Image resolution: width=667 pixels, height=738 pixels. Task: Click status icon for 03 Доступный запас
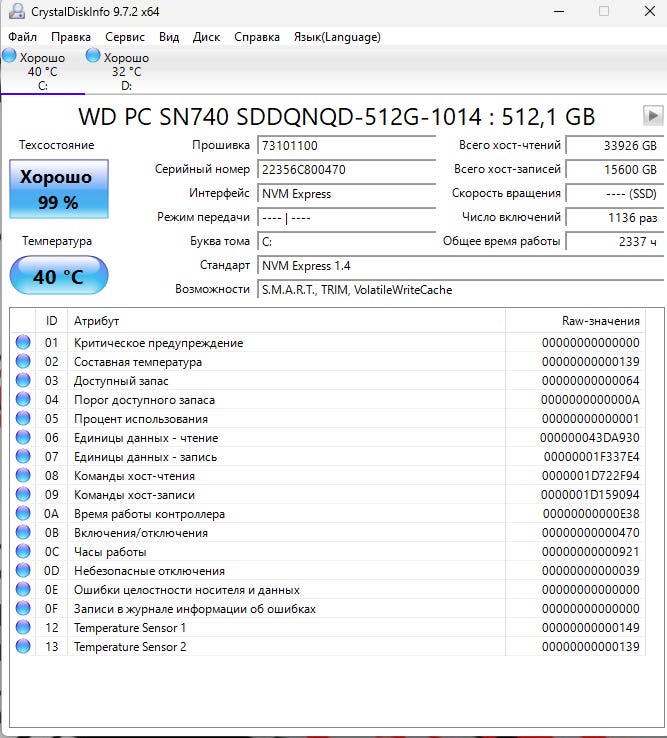coord(23,380)
